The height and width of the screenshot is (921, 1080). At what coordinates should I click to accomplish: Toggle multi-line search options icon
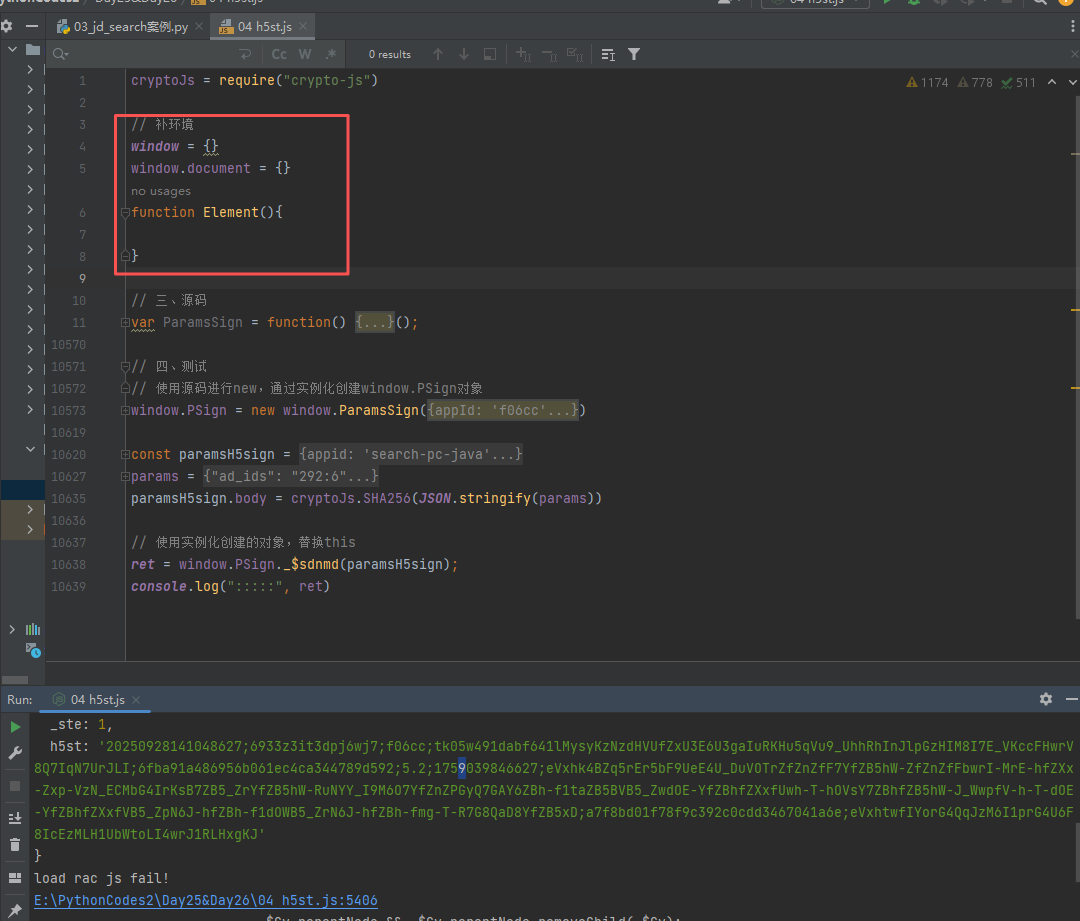point(608,54)
